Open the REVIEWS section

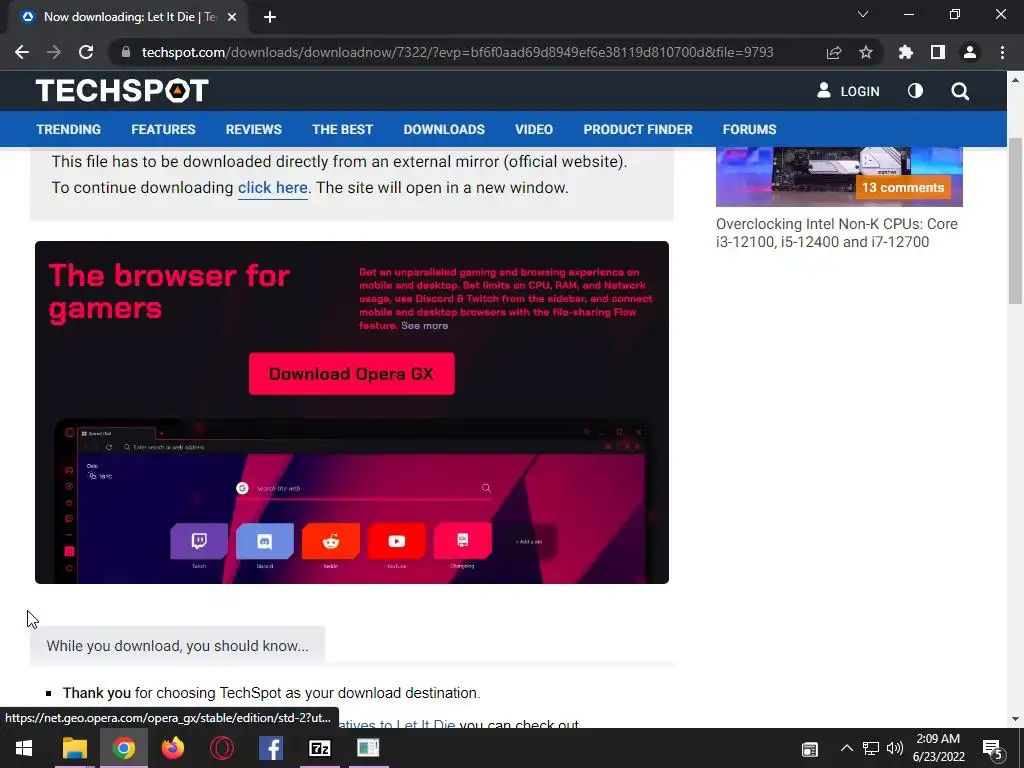click(x=254, y=129)
